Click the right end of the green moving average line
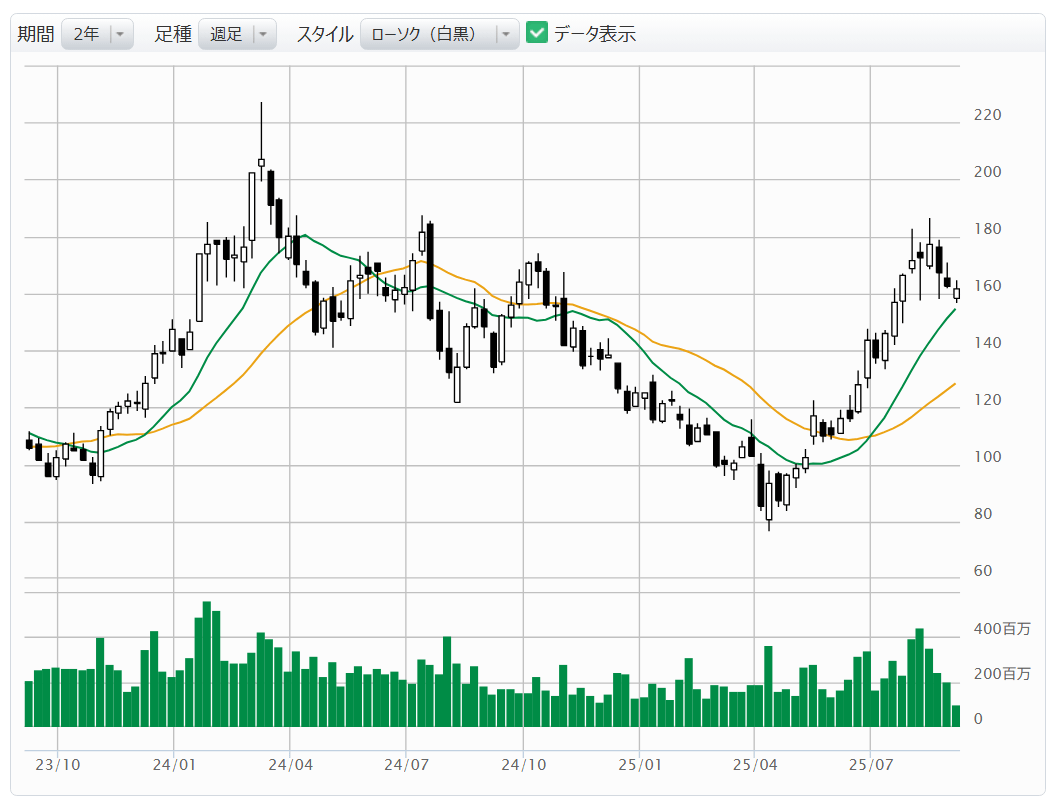Image resolution: width=1051 pixels, height=801 pixels. click(955, 310)
